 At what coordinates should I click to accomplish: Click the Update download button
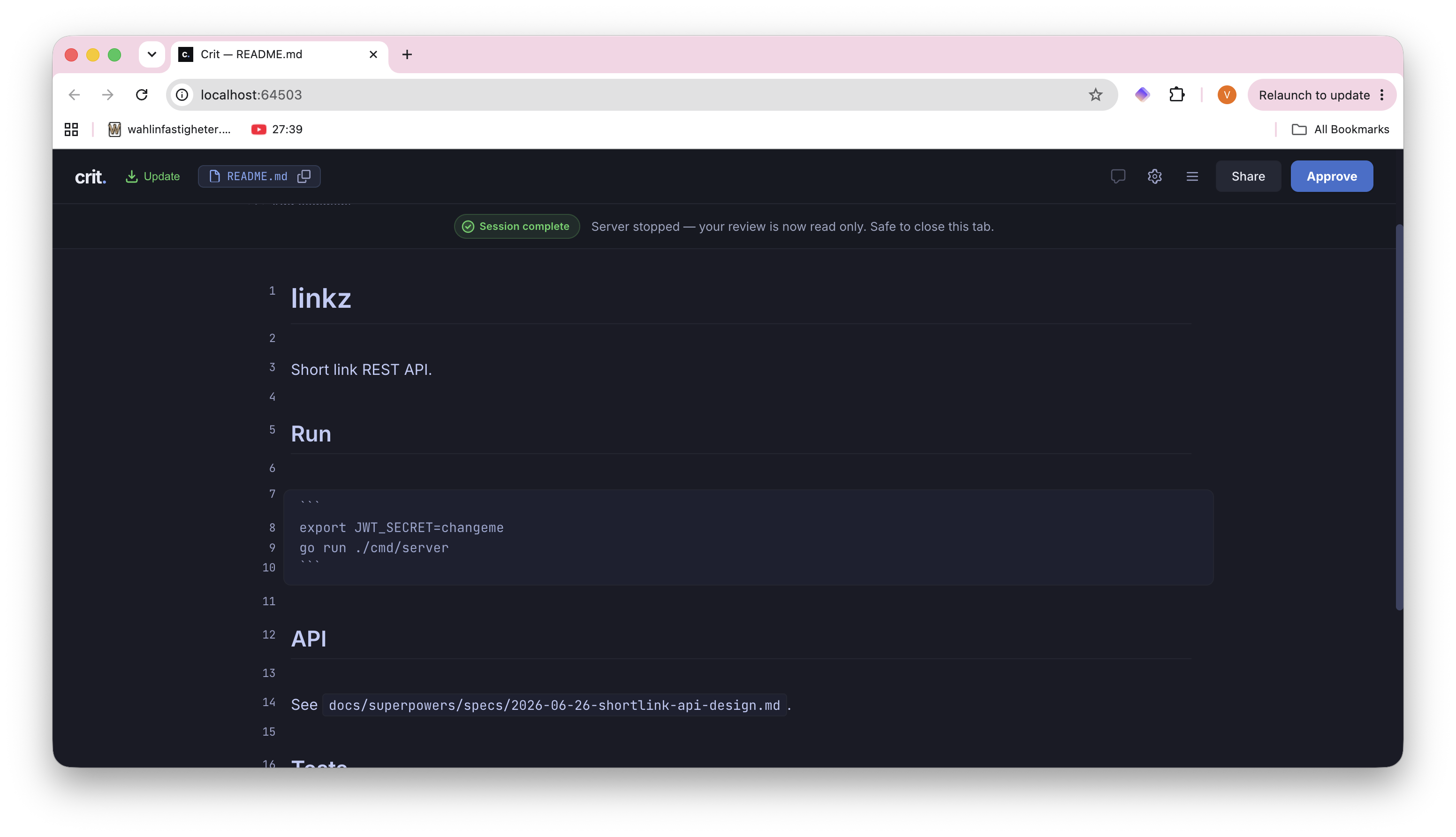[x=153, y=176]
